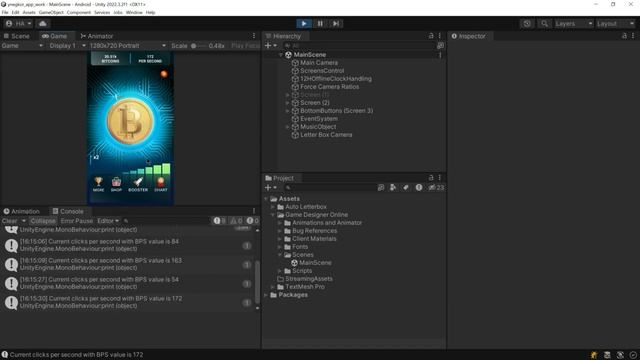Screen dimensions: 640x360
Task: Click the console vertical scrollbar
Action: coord(257,282)
